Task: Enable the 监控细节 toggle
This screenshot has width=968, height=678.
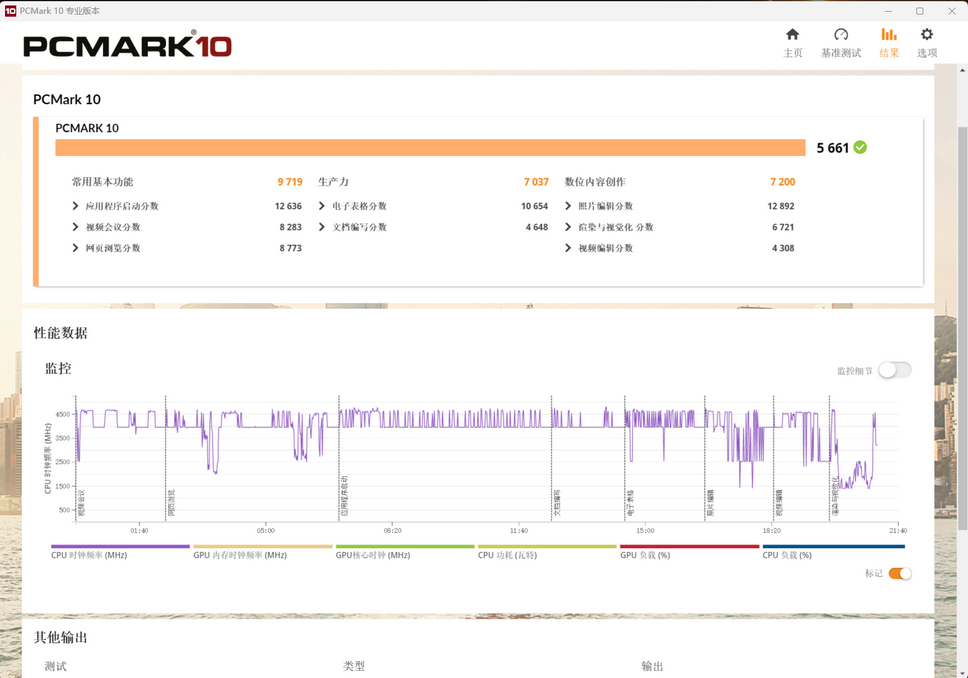Action: [x=894, y=370]
